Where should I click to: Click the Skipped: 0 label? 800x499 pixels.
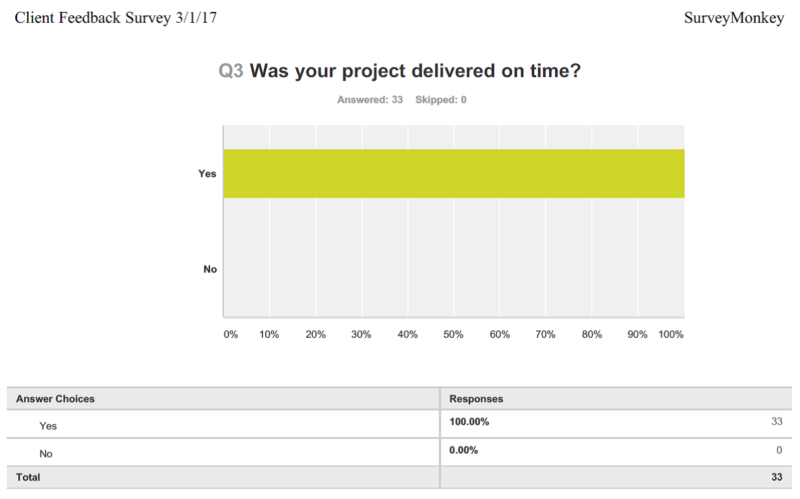pos(441,99)
